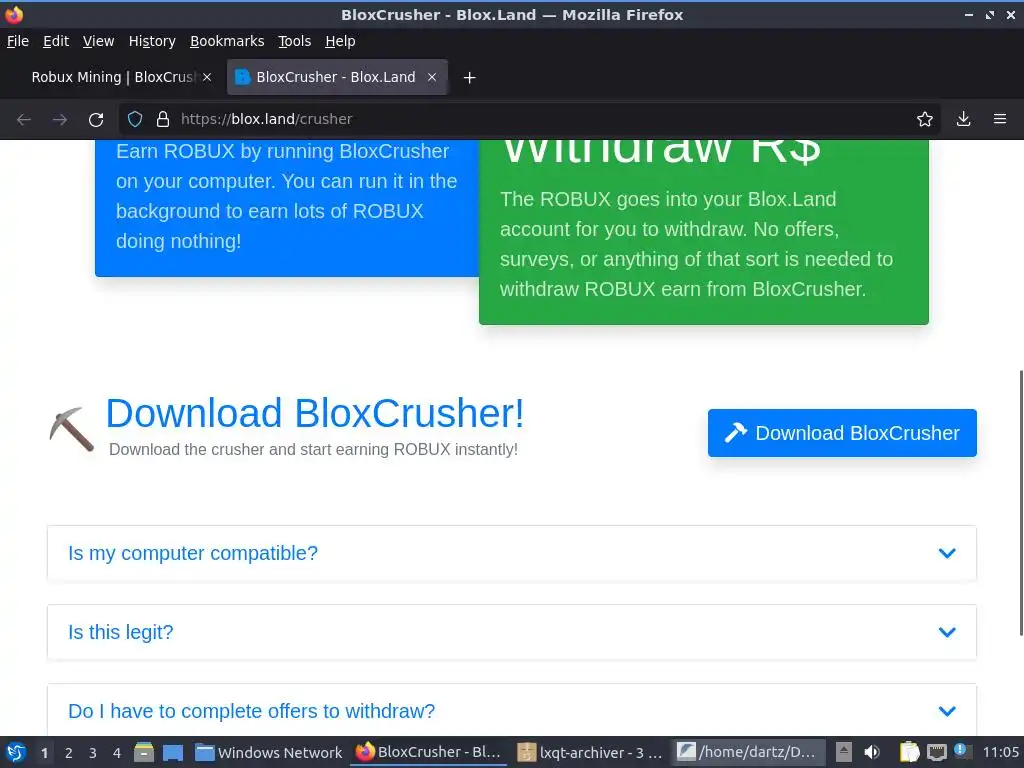Expand the 'Is this legit?' question
Image resolution: width=1024 pixels, height=768 pixels.
click(512, 632)
